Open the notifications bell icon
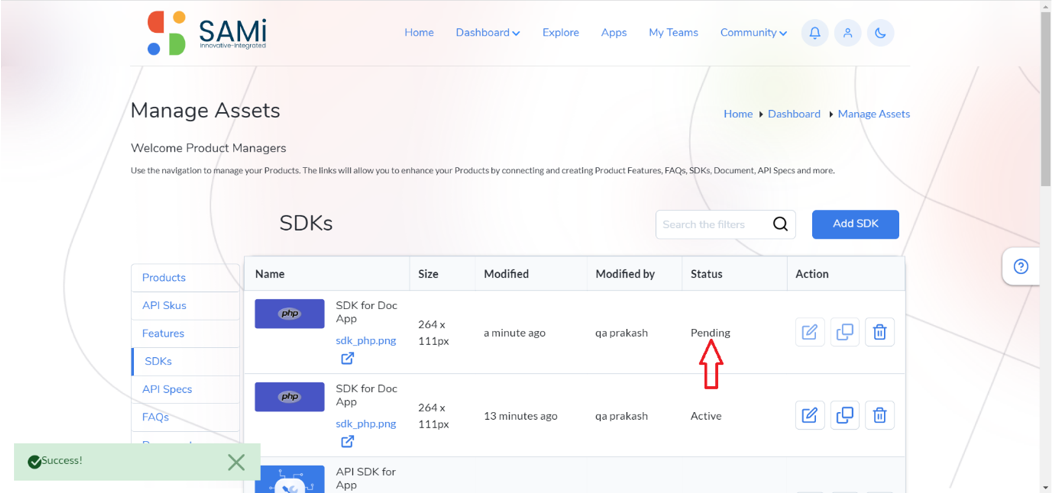 click(815, 33)
